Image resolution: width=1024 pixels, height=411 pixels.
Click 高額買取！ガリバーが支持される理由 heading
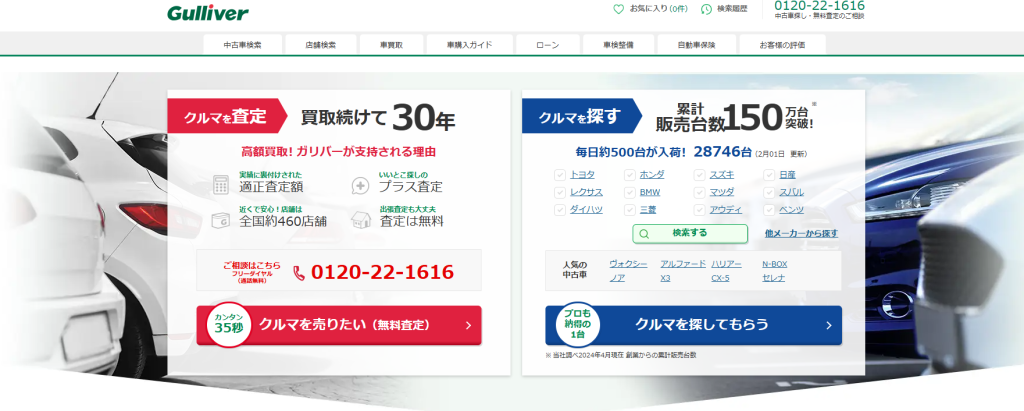pyautogui.click(x=338, y=152)
